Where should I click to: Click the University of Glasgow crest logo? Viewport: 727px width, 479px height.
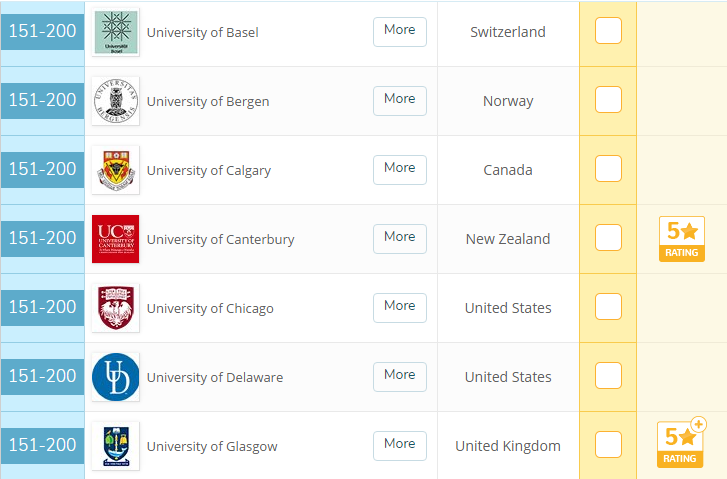click(115, 446)
